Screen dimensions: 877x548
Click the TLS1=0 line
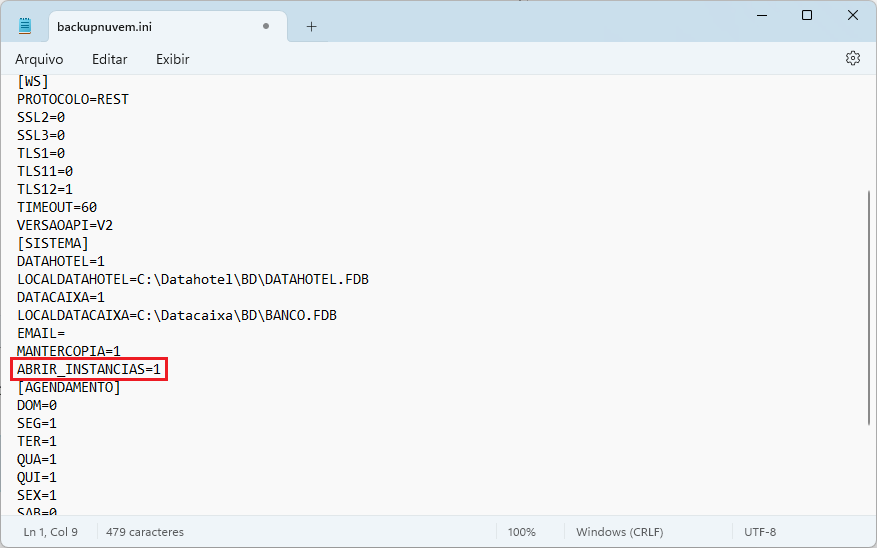click(41, 153)
